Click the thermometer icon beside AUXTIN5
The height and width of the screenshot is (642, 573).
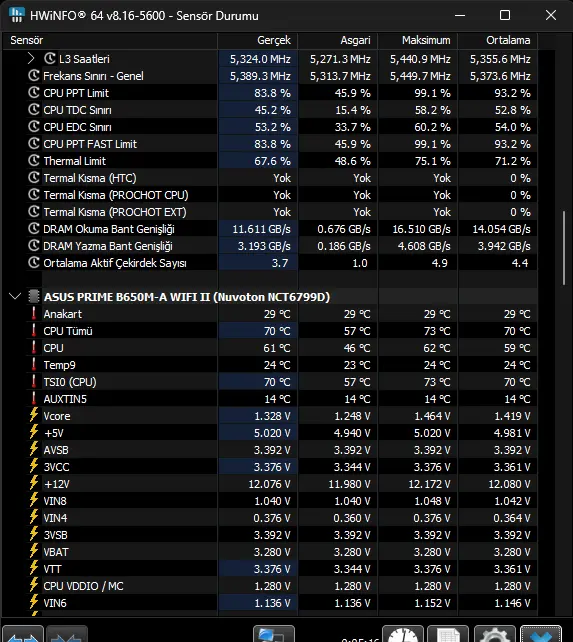(34, 398)
